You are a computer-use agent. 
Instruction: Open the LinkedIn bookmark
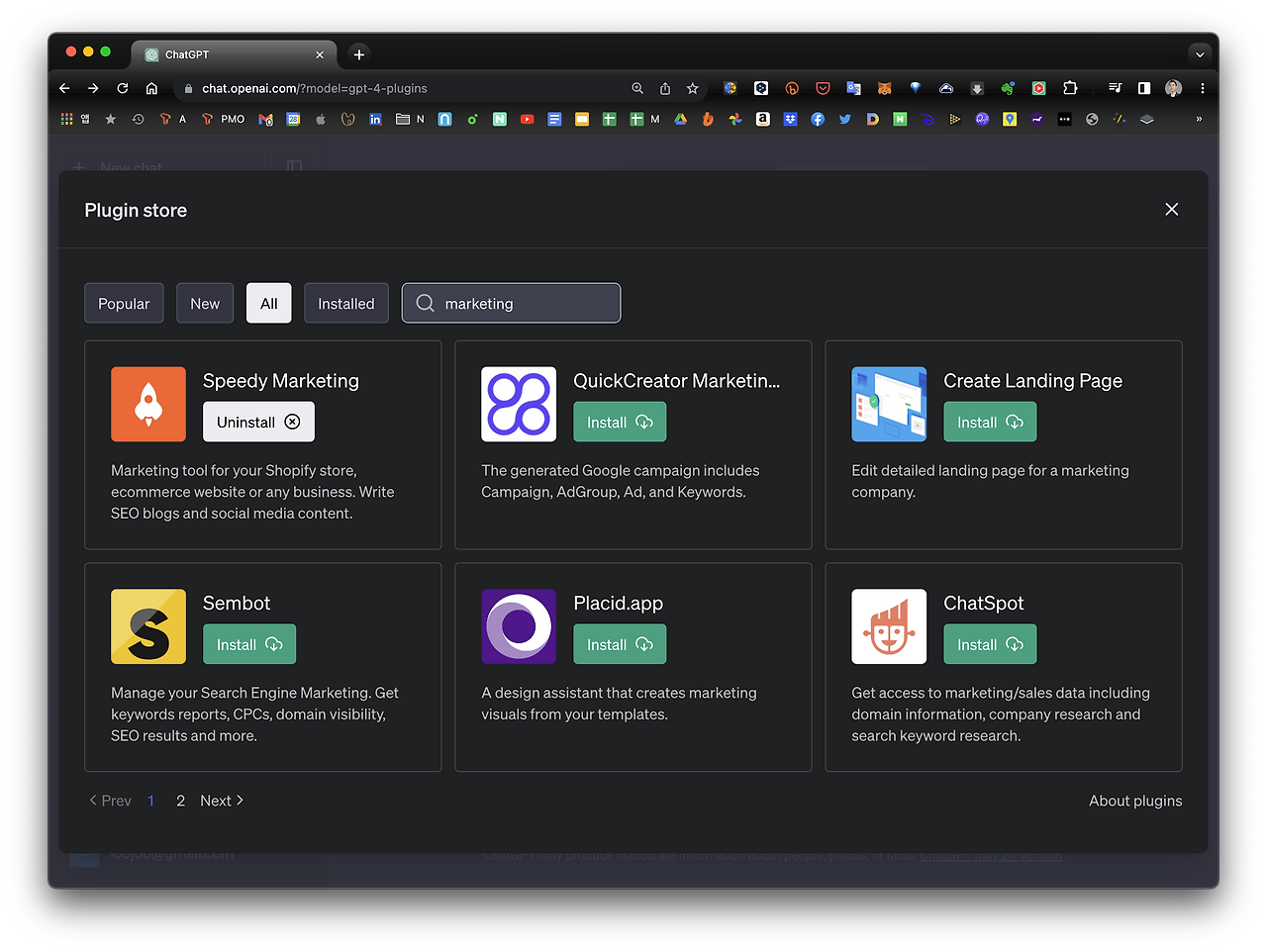pos(375,119)
